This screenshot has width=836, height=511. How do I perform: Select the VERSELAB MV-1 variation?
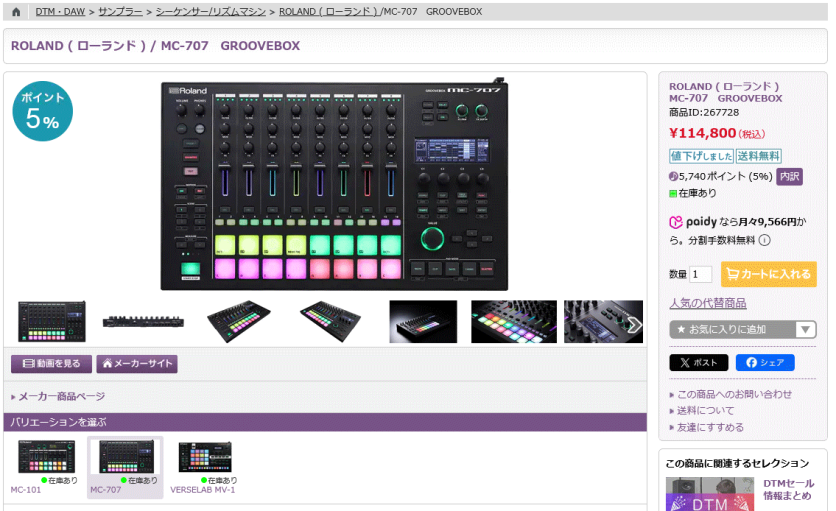(204, 464)
